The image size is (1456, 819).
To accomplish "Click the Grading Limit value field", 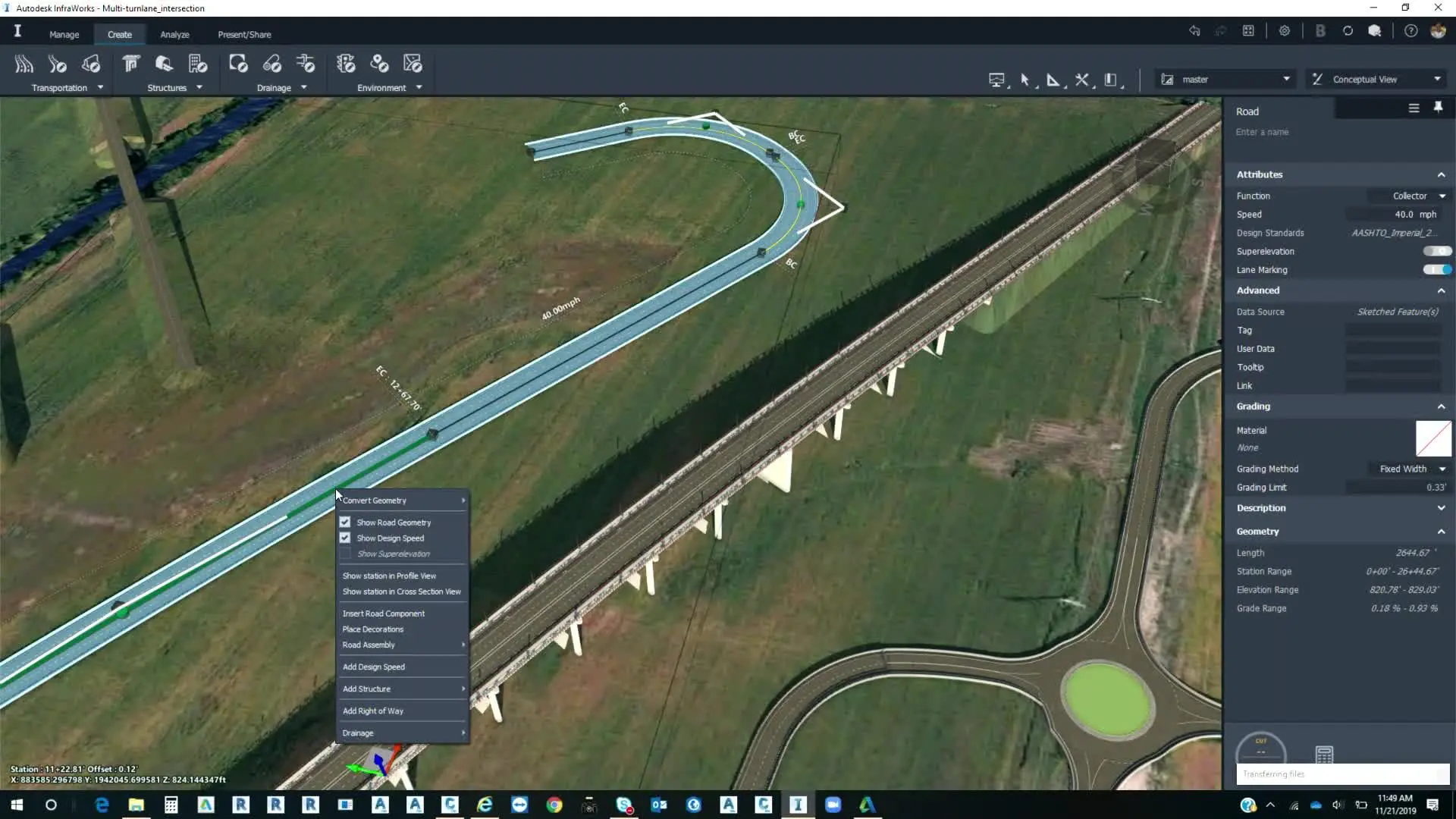I will click(x=1397, y=488).
